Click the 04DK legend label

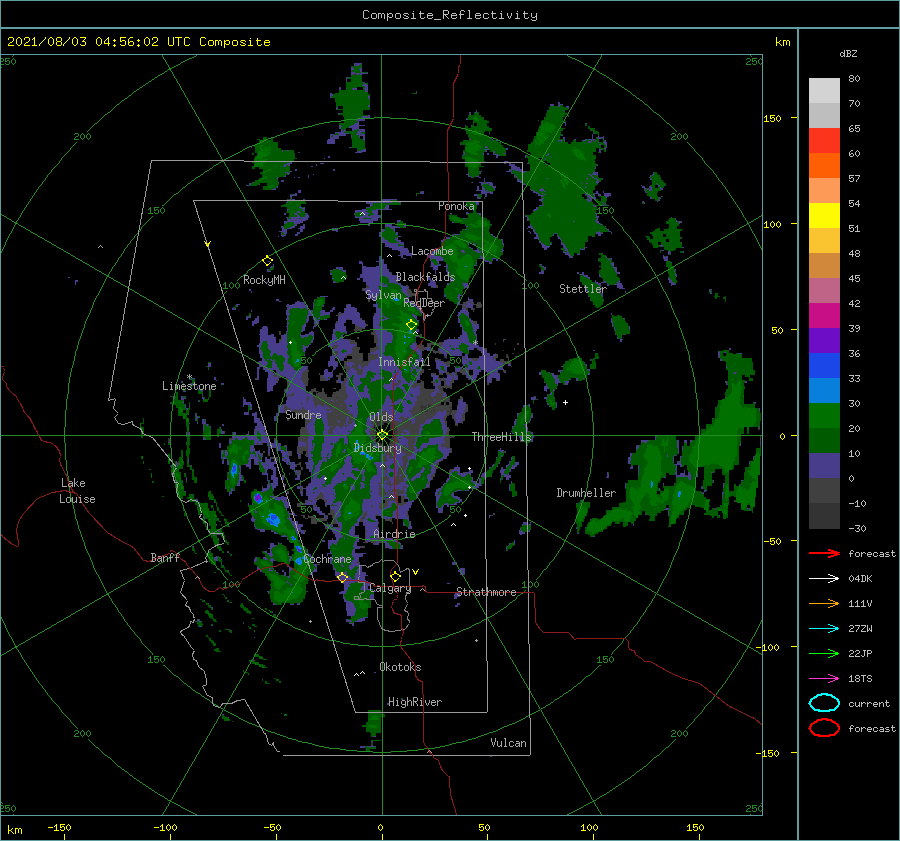860,579
